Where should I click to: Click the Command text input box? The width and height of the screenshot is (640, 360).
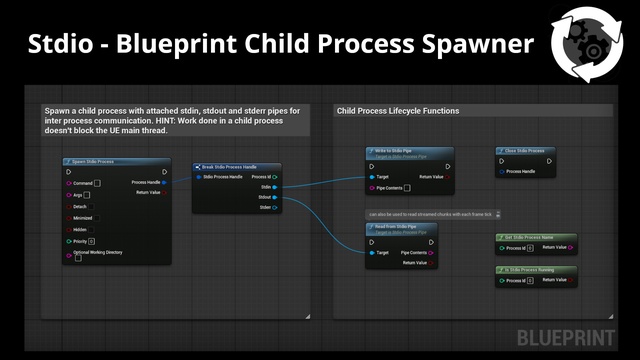(x=98, y=183)
